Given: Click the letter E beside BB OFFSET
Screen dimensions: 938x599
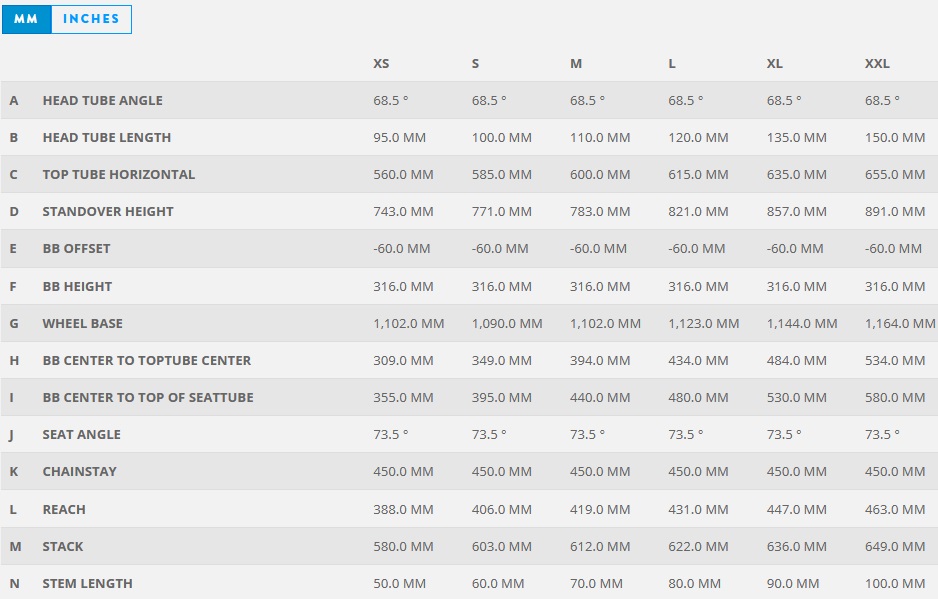Looking at the screenshot, I should pyautogui.click(x=13, y=249).
